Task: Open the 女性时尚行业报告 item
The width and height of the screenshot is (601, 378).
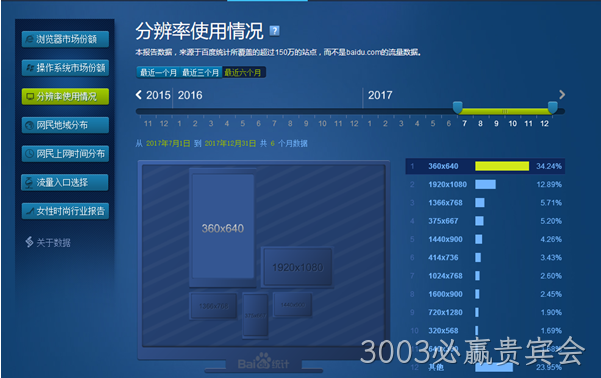Action: click(65, 211)
